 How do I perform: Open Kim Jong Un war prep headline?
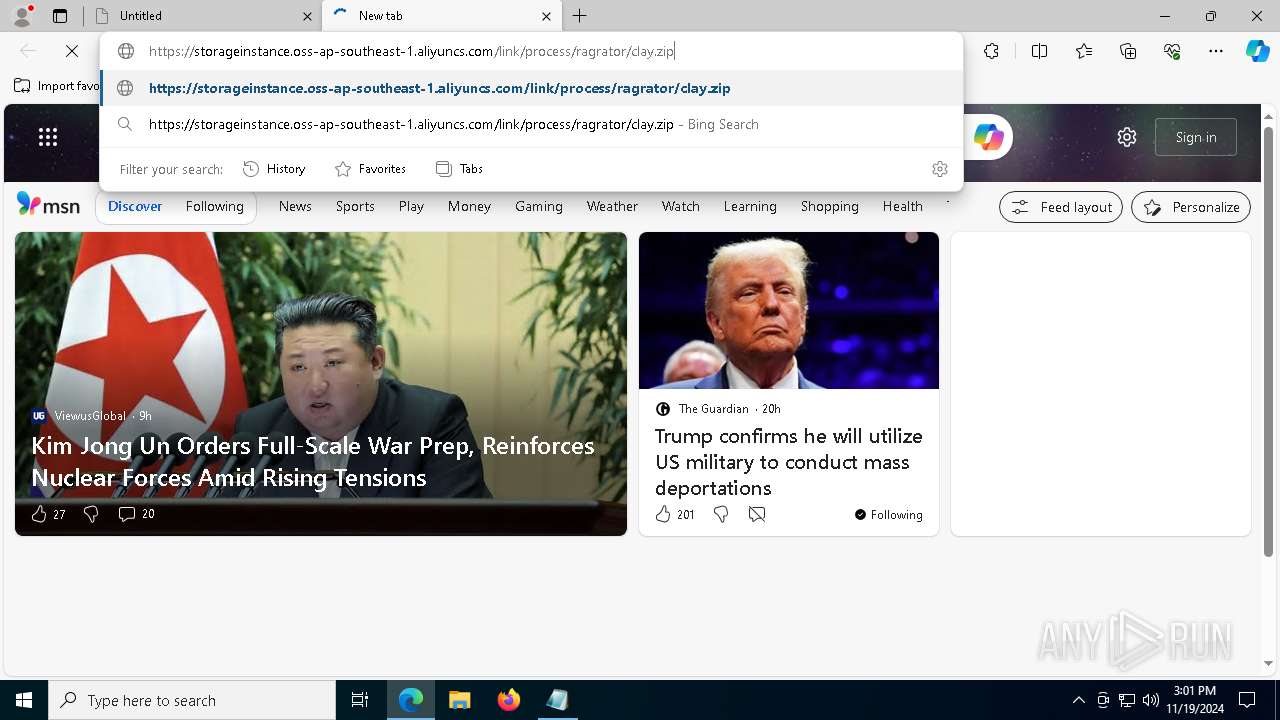point(313,461)
